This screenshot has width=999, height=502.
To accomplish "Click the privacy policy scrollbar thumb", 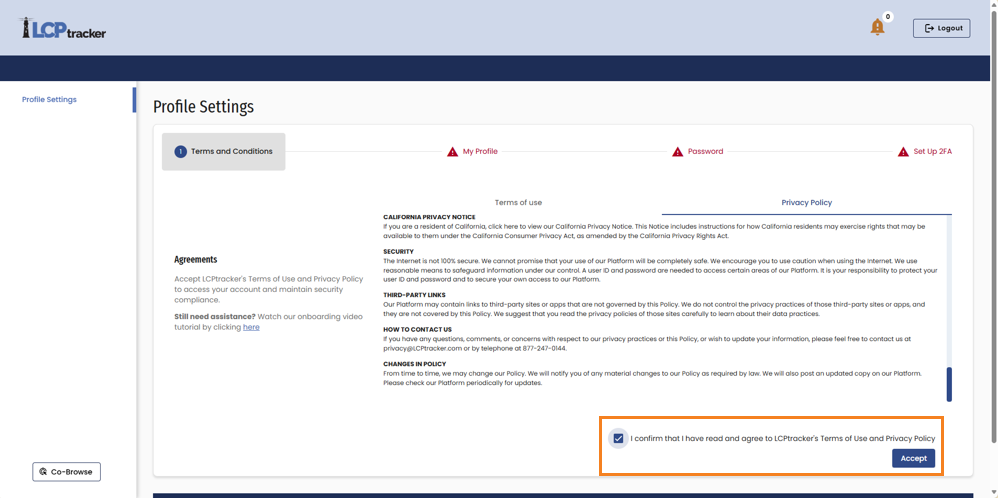I will coord(949,384).
